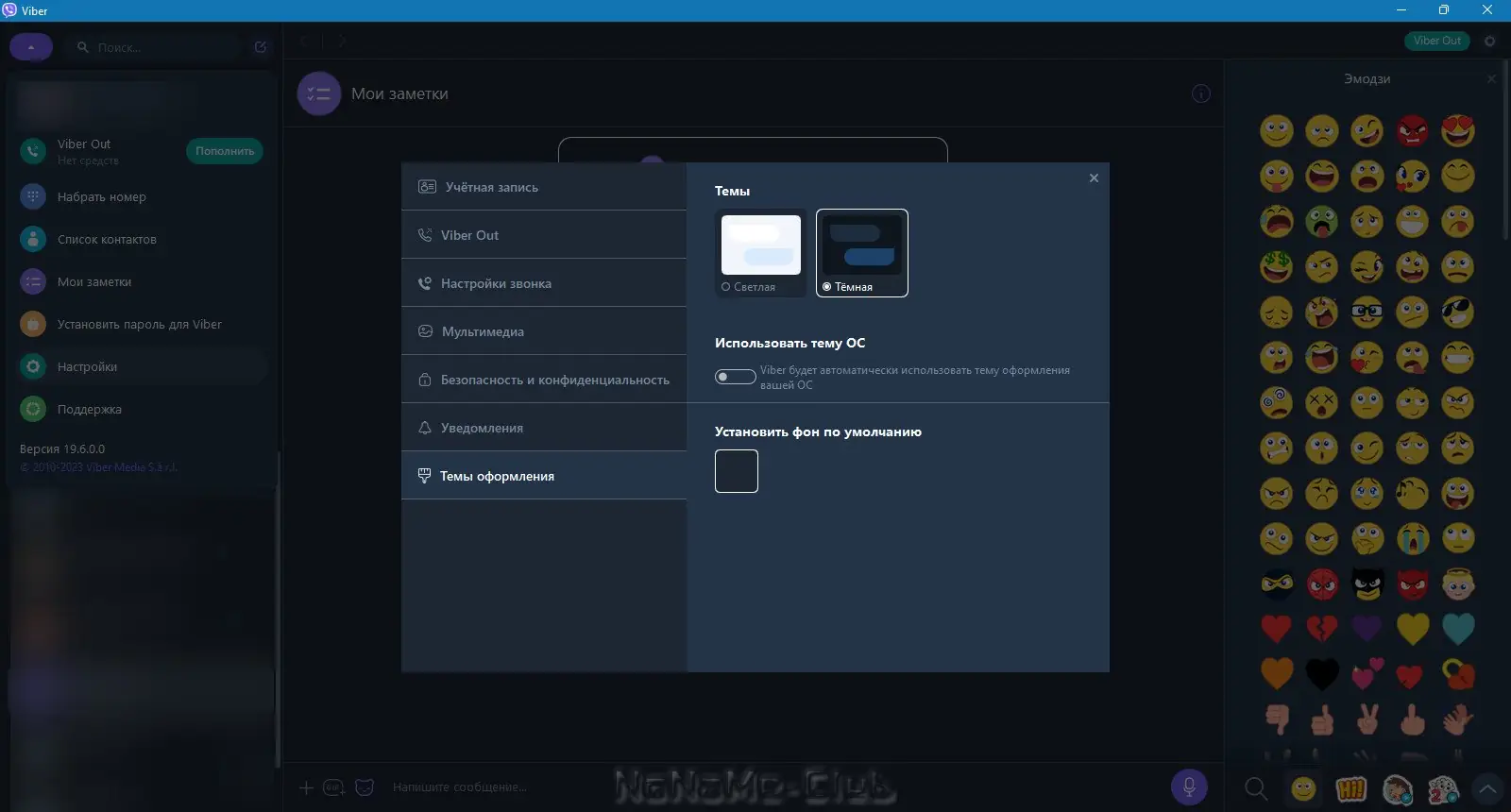Click the plus attach icon
1511x812 pixels.
click(306, 787)
